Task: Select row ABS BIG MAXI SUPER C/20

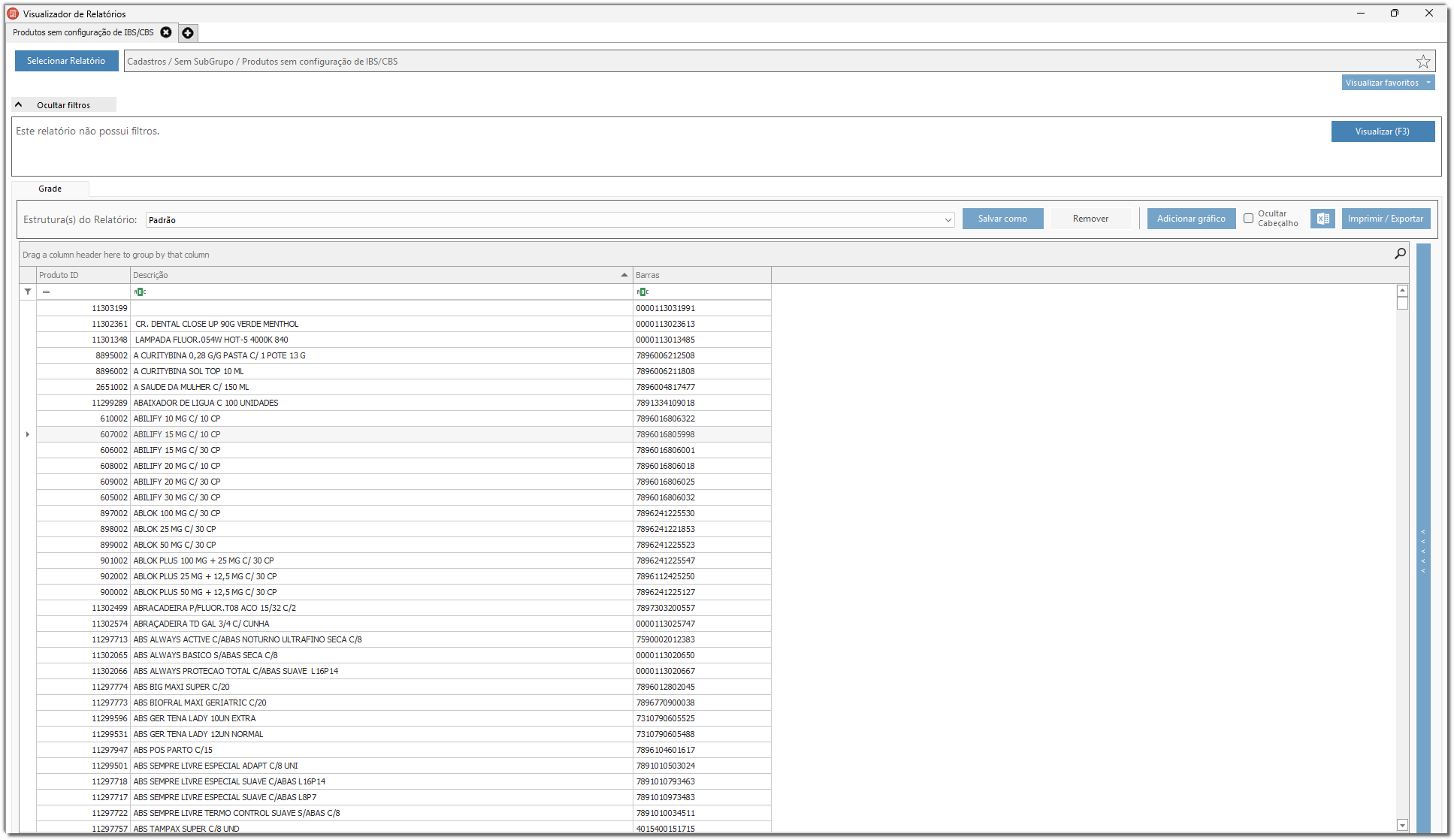Action: [x=404, y=687]
